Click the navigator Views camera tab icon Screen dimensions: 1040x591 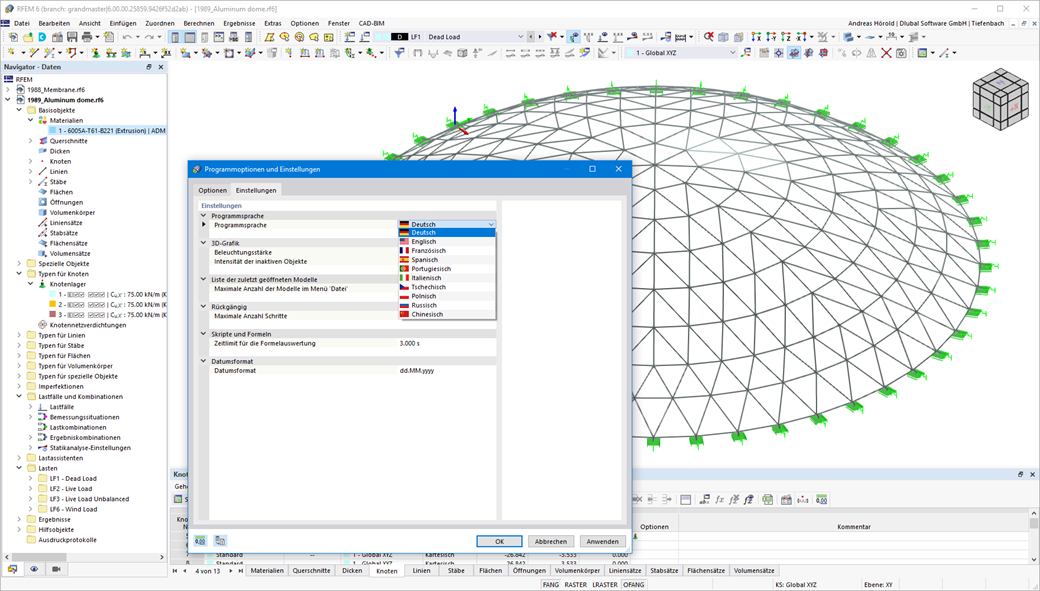tap(56, 569)
